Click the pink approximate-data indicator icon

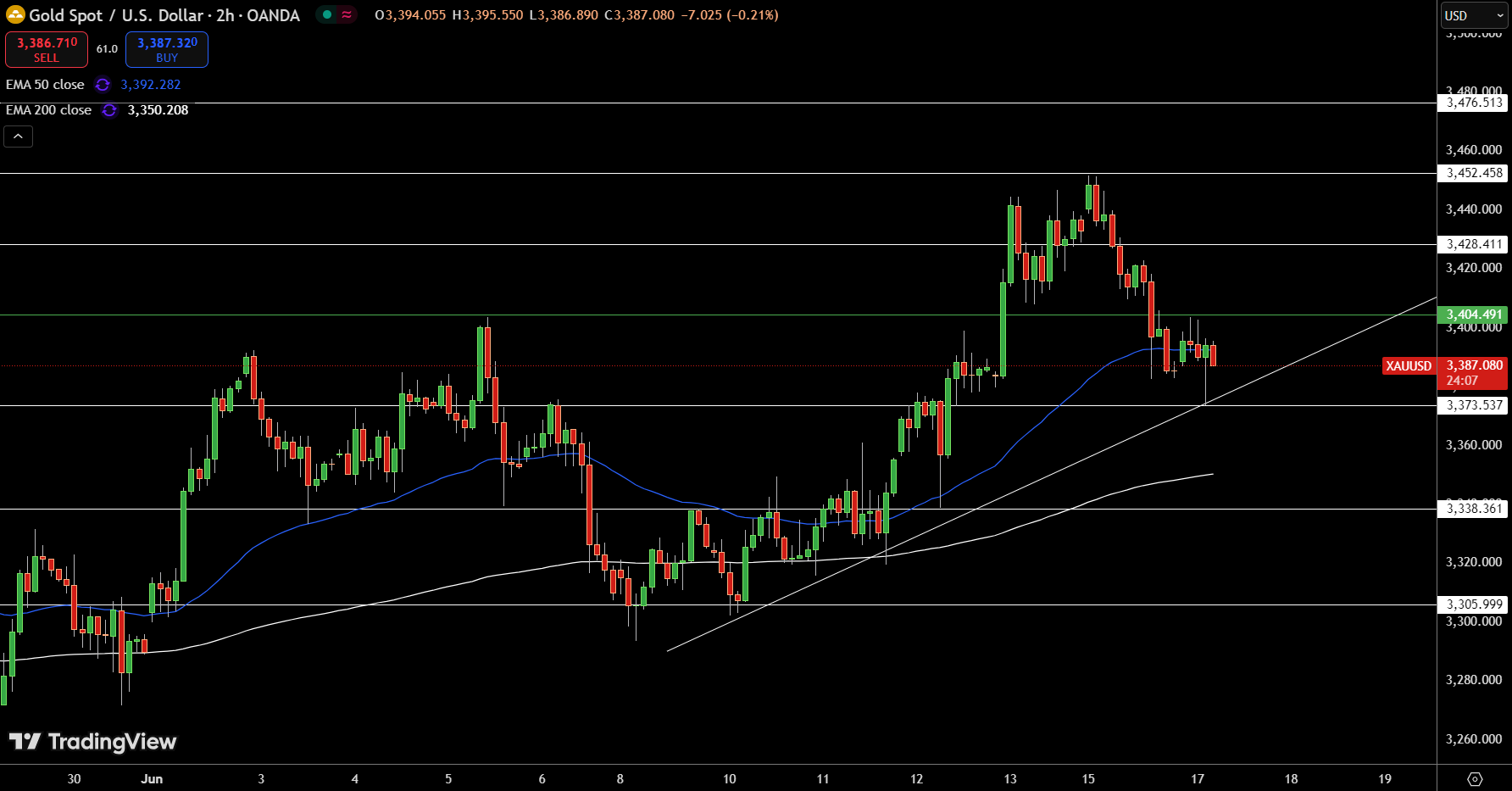[347, 14]
